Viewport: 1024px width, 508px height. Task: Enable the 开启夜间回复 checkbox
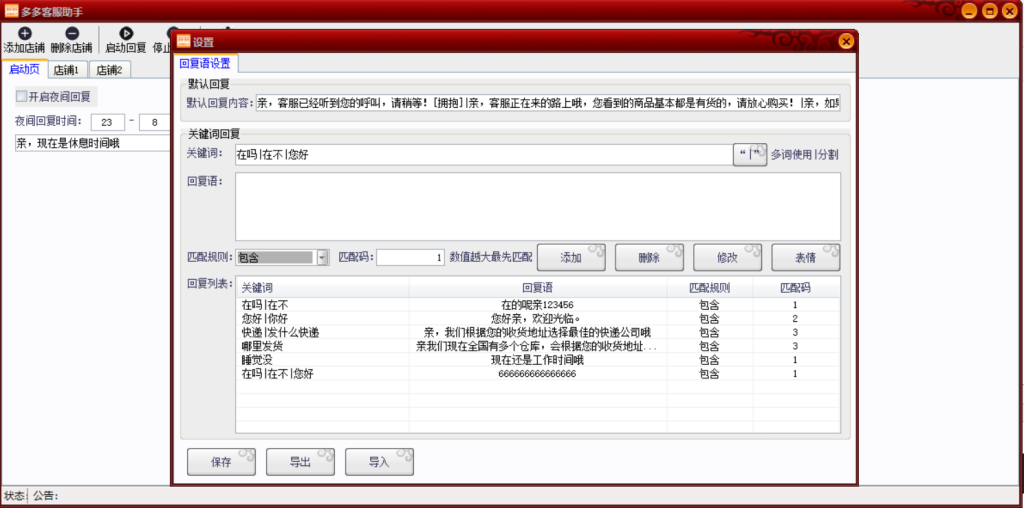pyautogui.click(x=21, y=97)
